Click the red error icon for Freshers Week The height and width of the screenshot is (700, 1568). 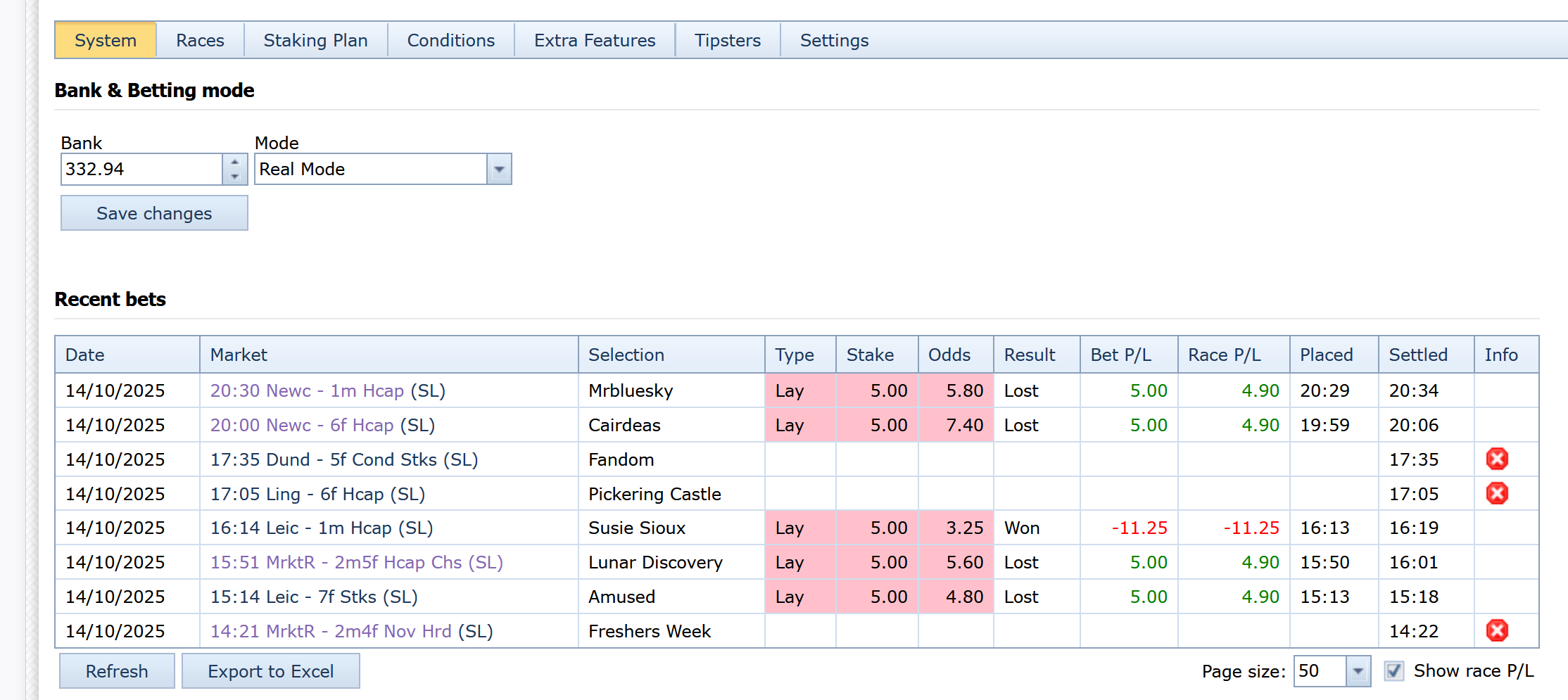point(1497,631)
